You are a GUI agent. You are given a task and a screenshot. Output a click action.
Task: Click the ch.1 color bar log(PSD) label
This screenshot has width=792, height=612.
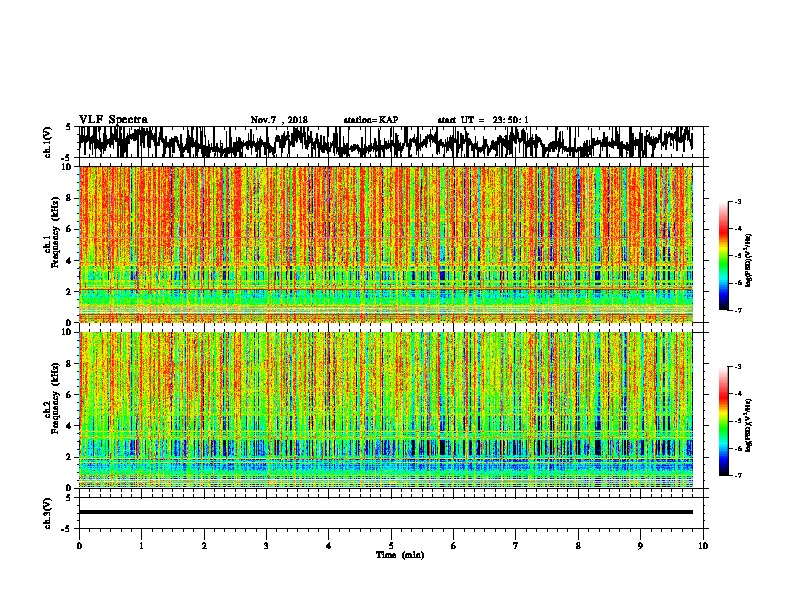749,261
